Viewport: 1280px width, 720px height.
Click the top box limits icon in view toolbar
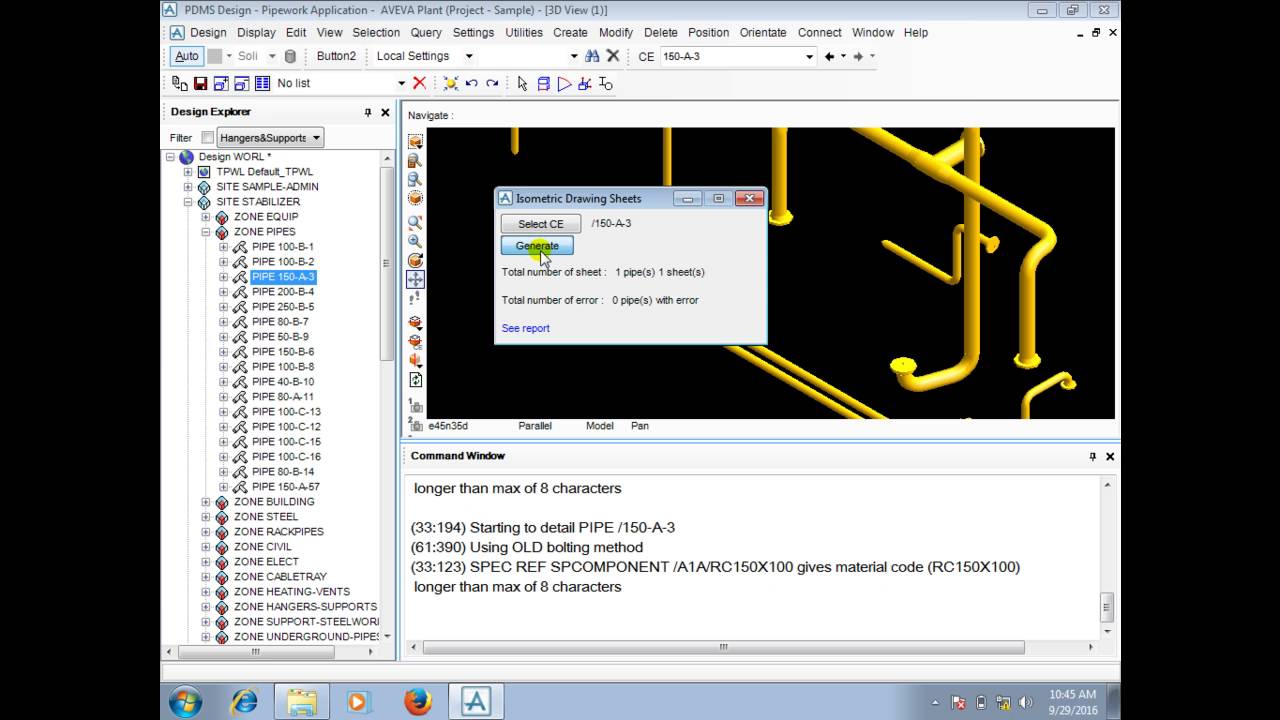(415, 142)
